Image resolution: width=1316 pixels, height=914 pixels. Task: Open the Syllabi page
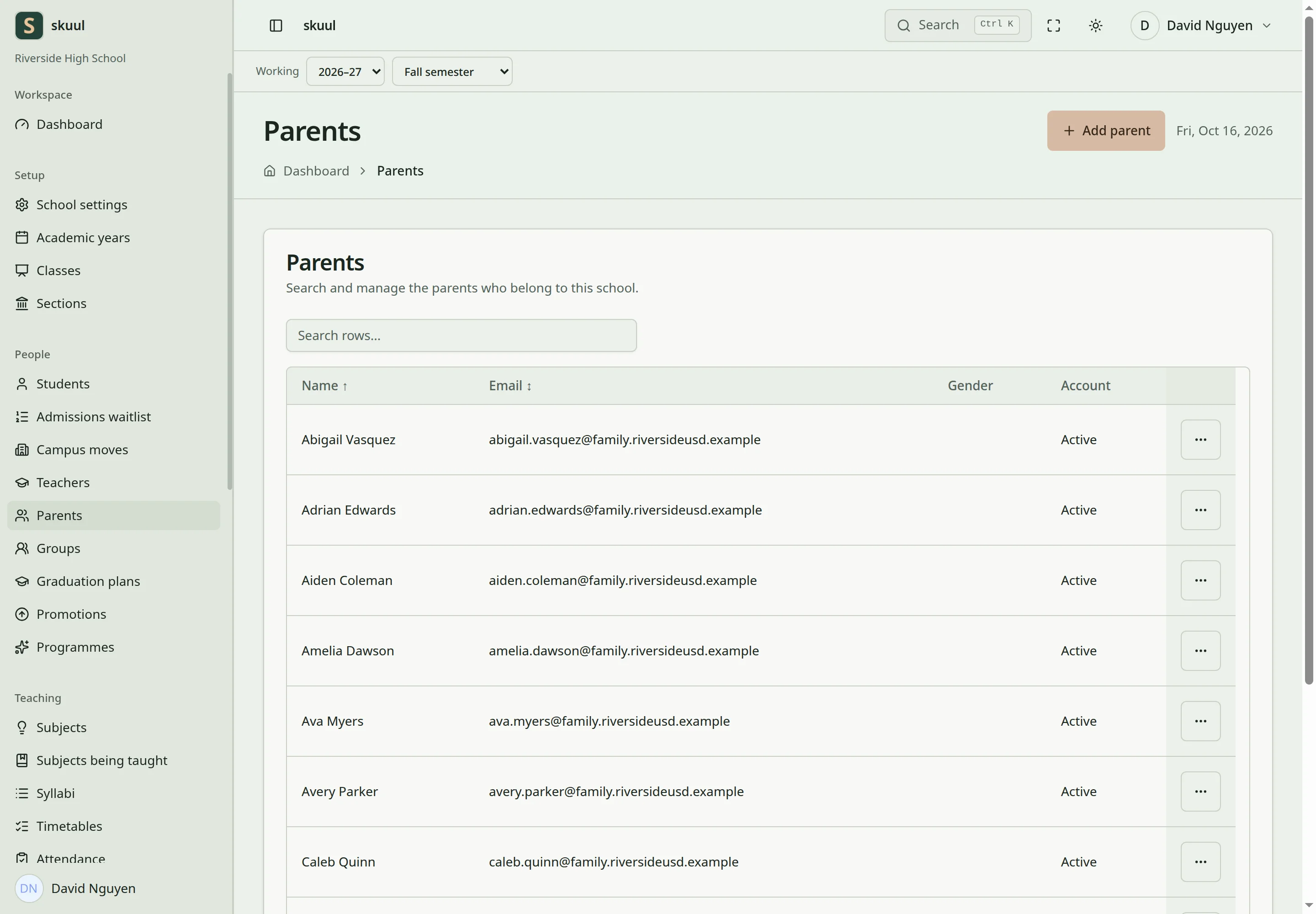tap(113, 793)
